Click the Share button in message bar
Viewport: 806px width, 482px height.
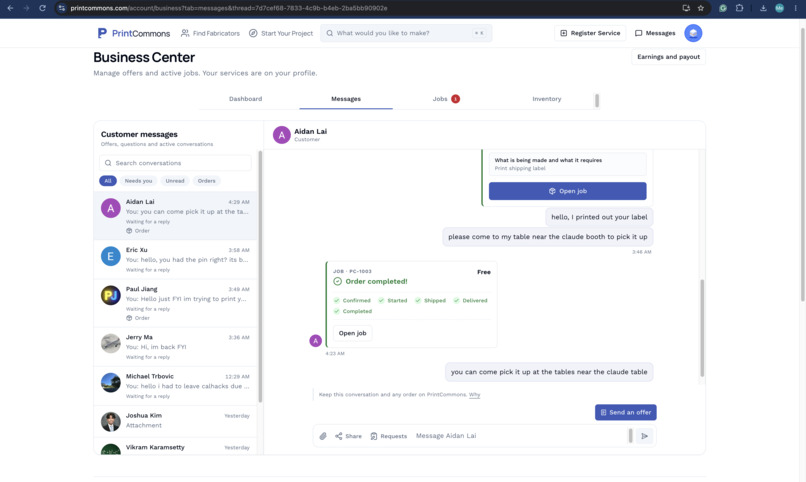tap(349, 436)
